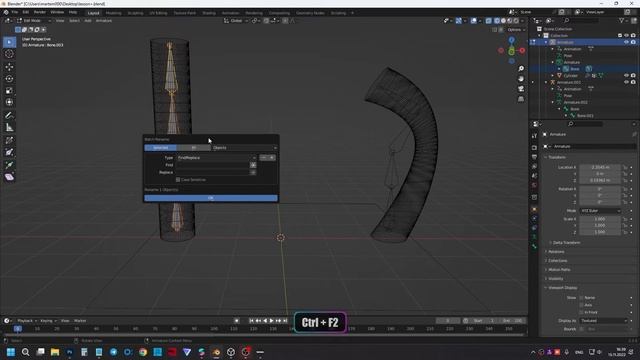The image size is (640, 360).
Task: Open the outliner filter funnel icon
Action: (x=622, y=20)
